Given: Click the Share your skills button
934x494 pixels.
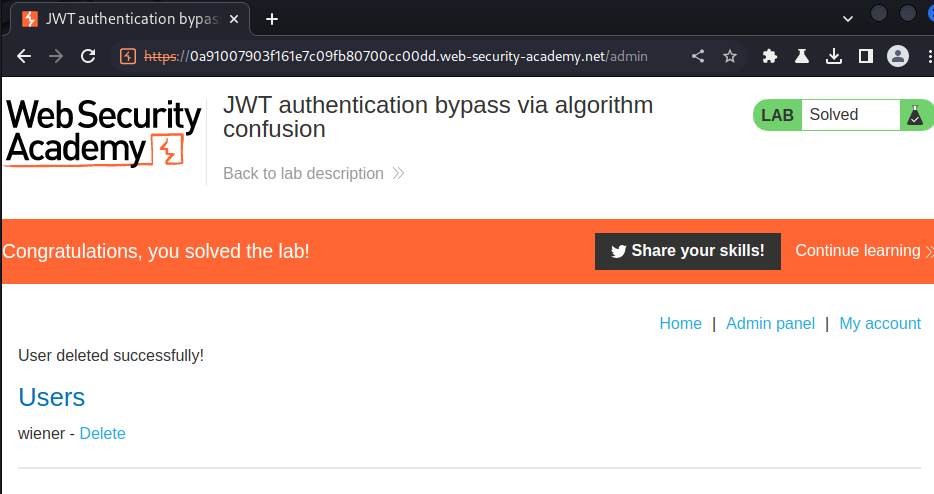Looking at the screenshot, I should 687,251.
